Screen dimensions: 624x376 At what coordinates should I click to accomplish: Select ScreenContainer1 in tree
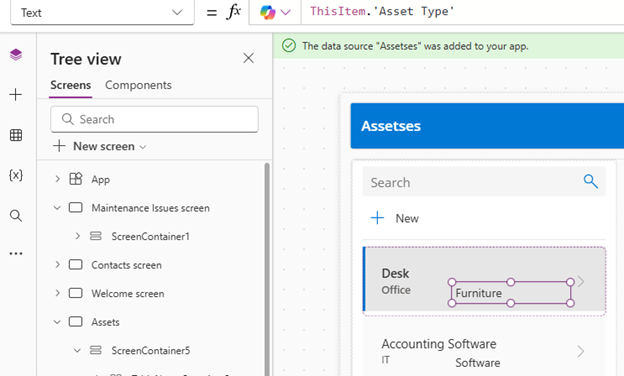point(150,237)
